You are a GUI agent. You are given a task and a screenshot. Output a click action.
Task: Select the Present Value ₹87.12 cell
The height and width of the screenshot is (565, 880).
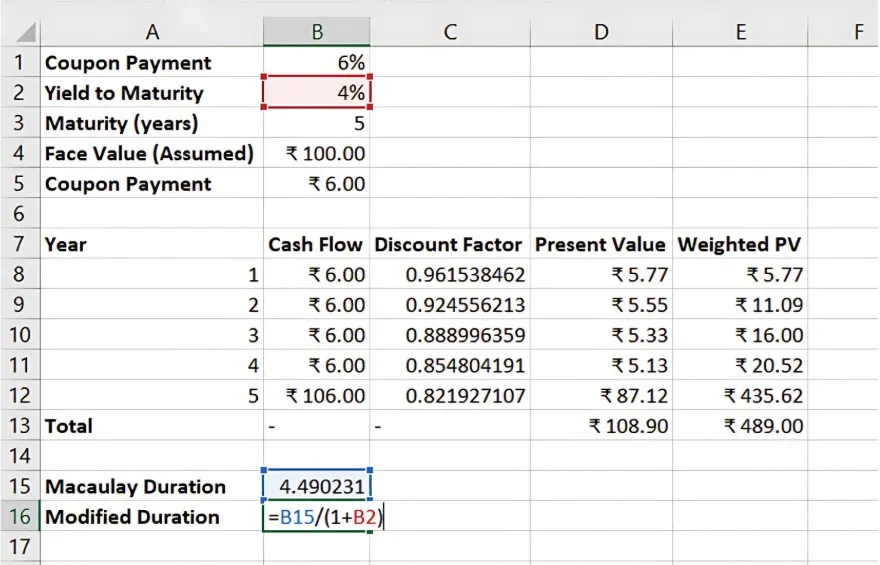[x=601, y=396]
